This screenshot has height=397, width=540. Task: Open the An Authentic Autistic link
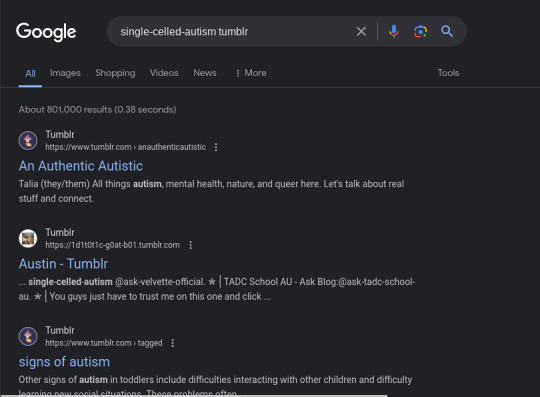(81, 166)
